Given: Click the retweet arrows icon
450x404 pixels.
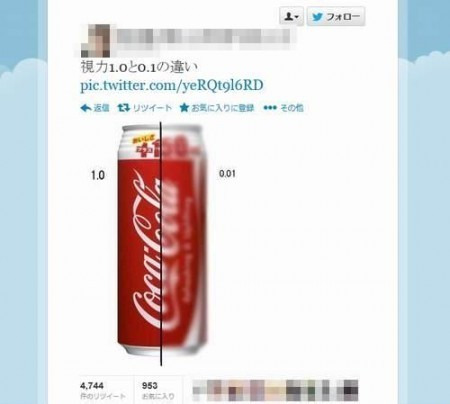Looking at the screenshot, I should click(124, 108).
